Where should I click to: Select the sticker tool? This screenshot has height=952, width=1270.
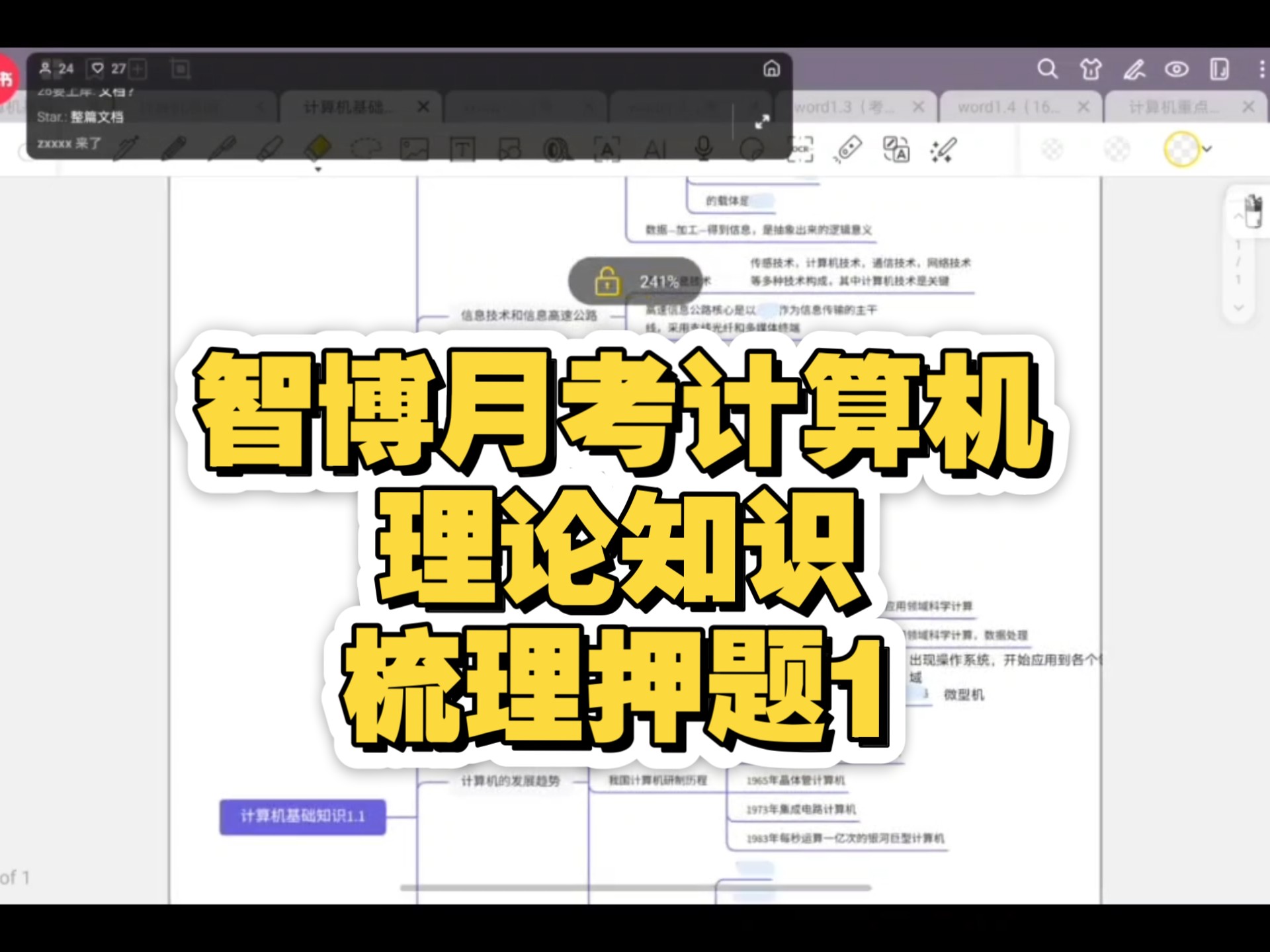[x=751, y=149]
